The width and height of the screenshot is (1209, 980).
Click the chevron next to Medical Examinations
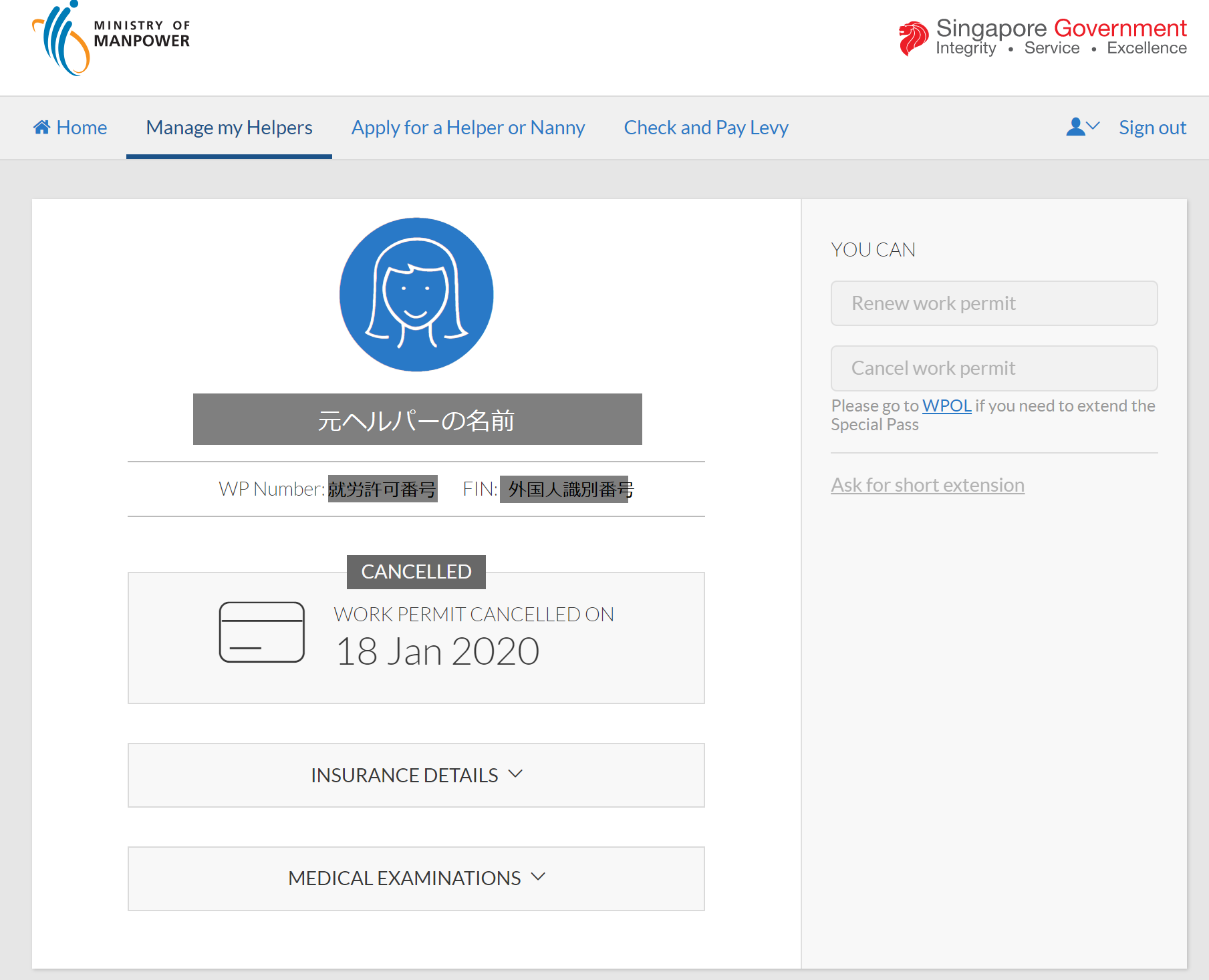(x=538, y=877)
